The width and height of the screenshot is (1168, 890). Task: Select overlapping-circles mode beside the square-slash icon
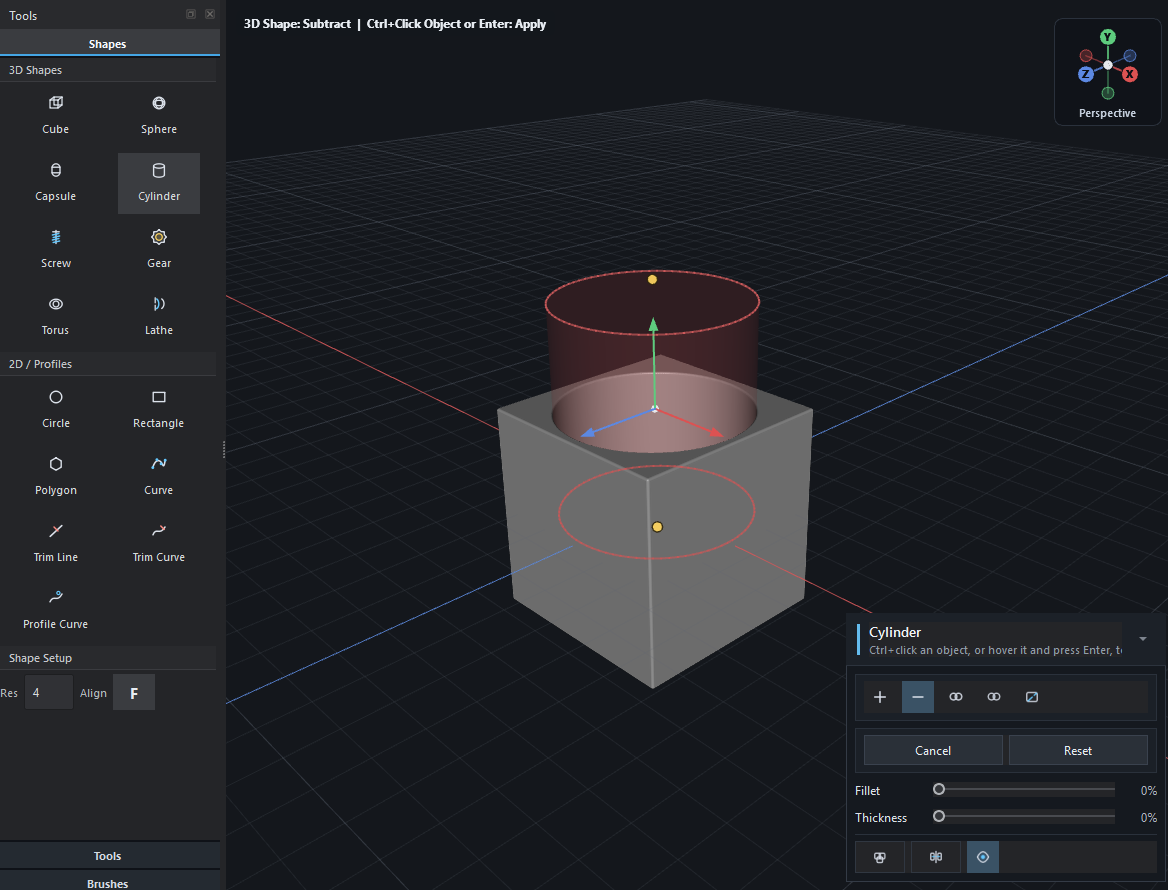tap(994, 697)
